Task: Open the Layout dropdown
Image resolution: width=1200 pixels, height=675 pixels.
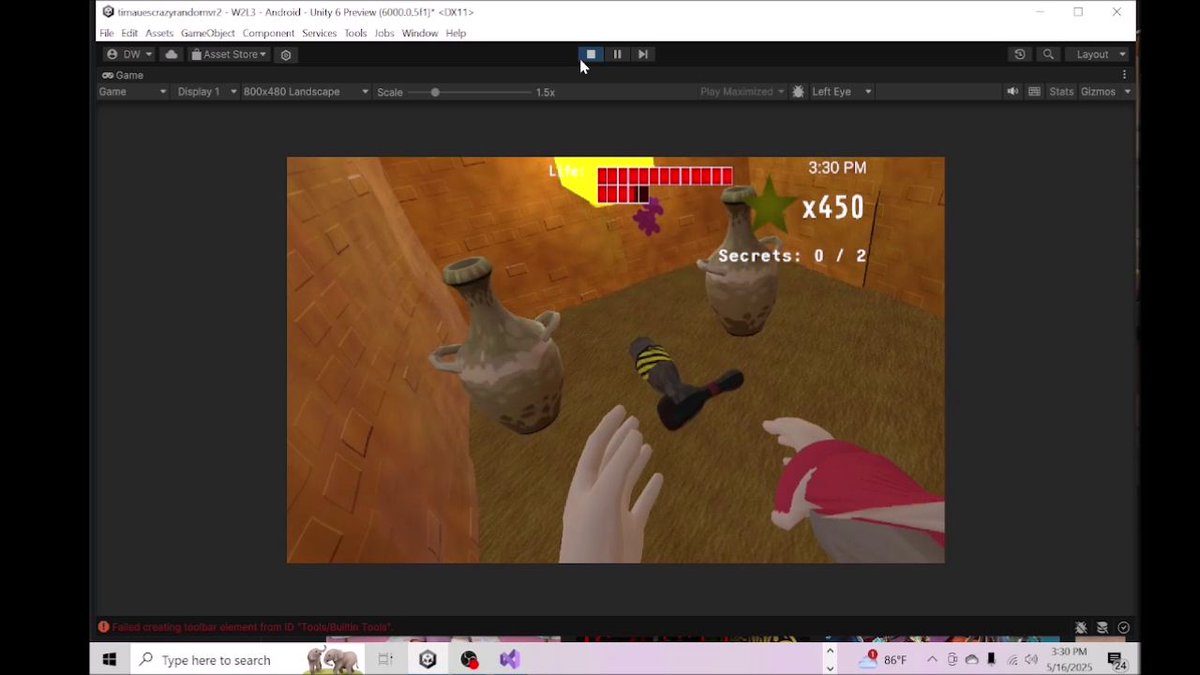Action: pos(1097,54)
